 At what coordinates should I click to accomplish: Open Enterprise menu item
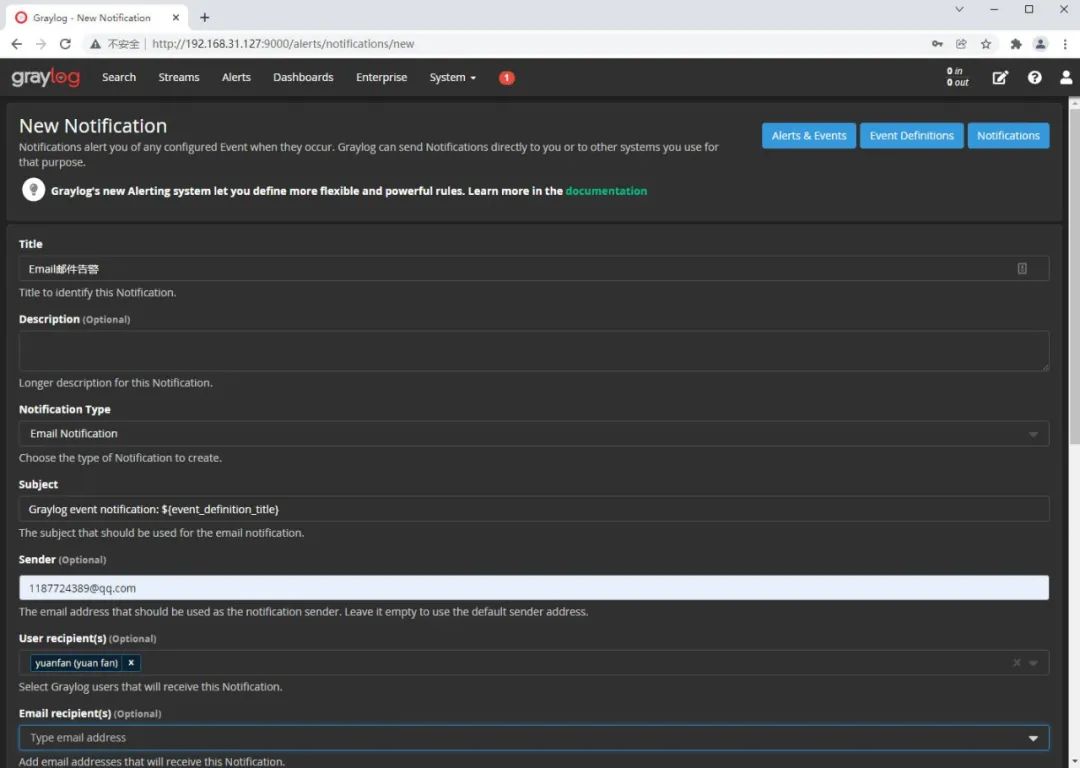382,77
